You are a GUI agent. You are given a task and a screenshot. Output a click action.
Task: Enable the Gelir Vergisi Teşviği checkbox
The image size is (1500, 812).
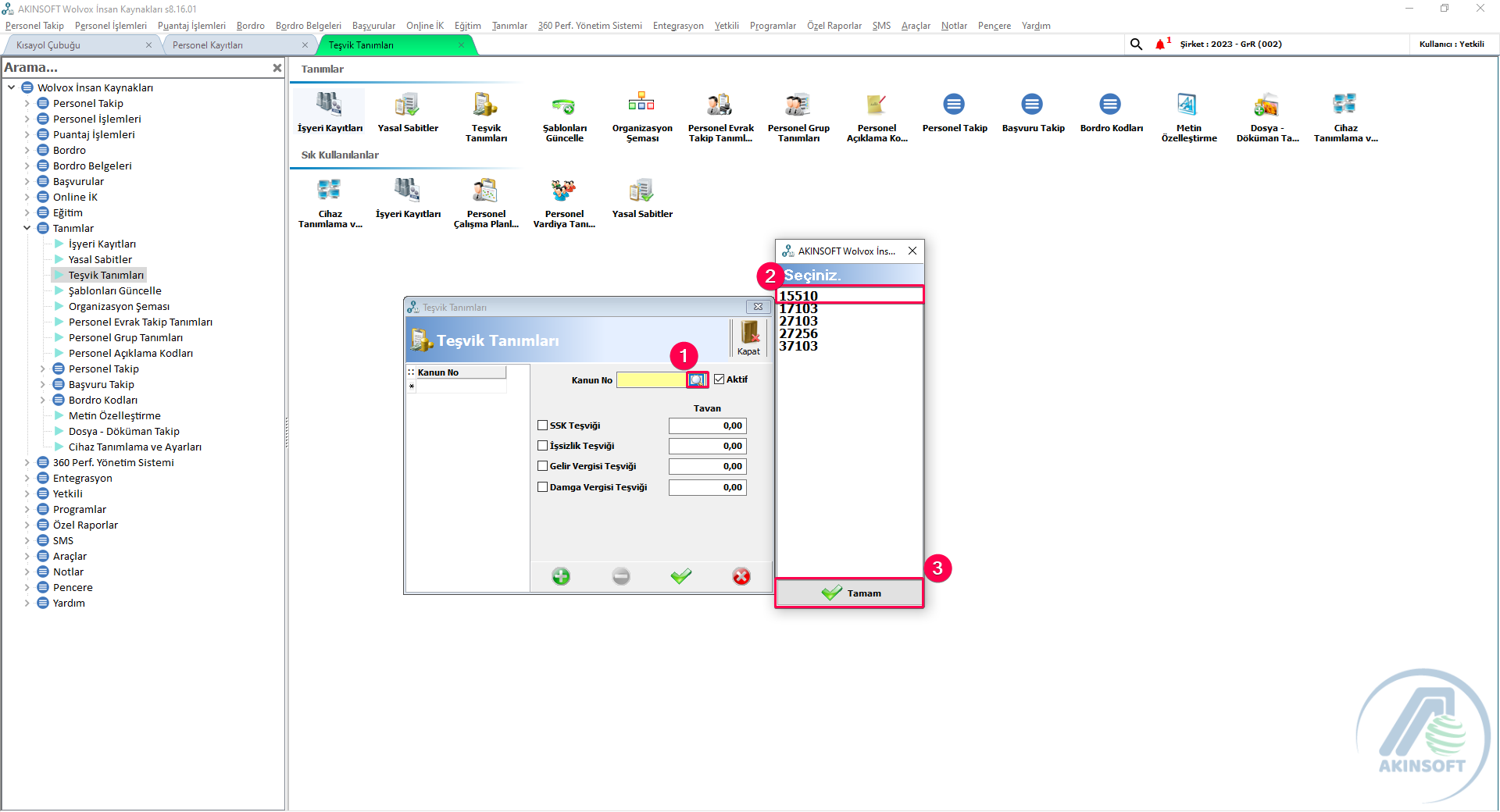coord(542,466)
